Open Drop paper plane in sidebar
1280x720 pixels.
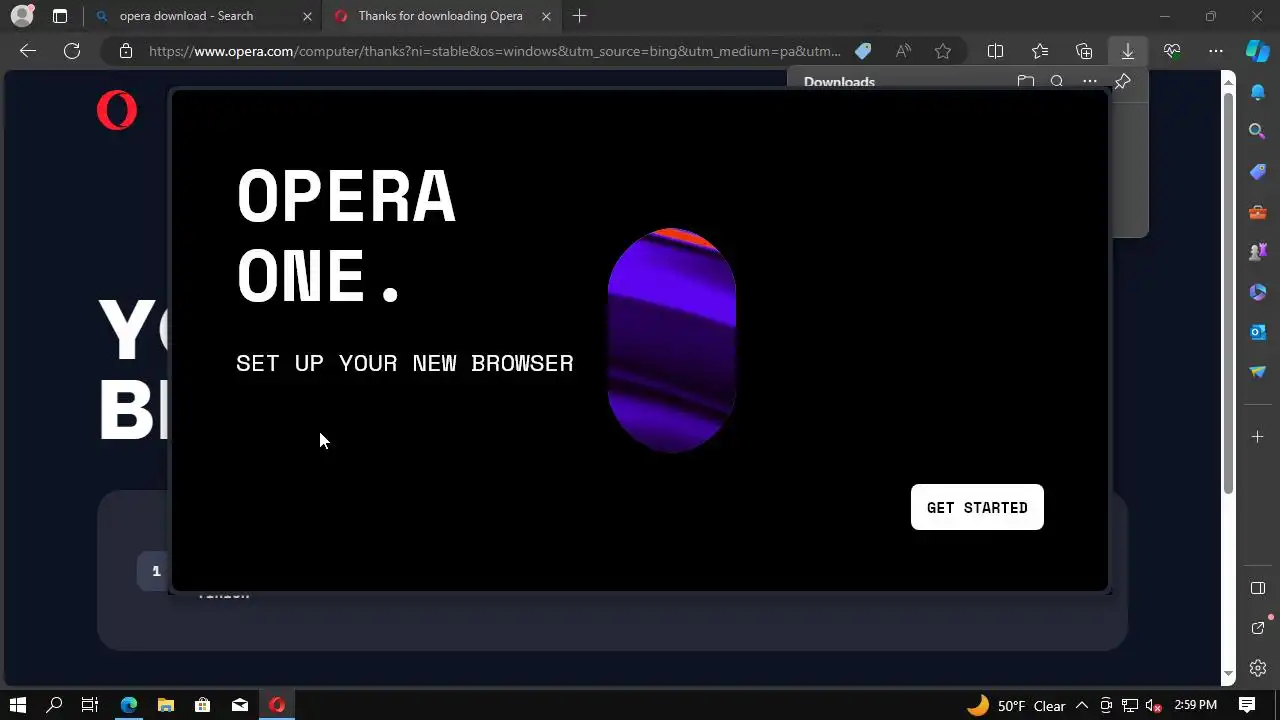(x=1258, y=372)
